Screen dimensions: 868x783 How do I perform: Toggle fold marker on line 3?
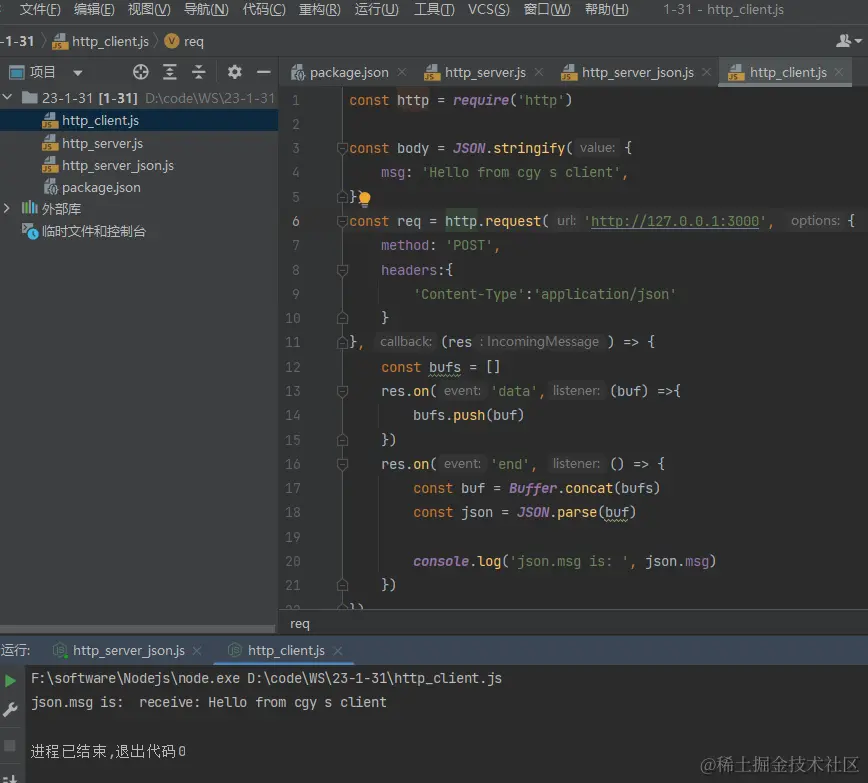click(x=343, y=148)
